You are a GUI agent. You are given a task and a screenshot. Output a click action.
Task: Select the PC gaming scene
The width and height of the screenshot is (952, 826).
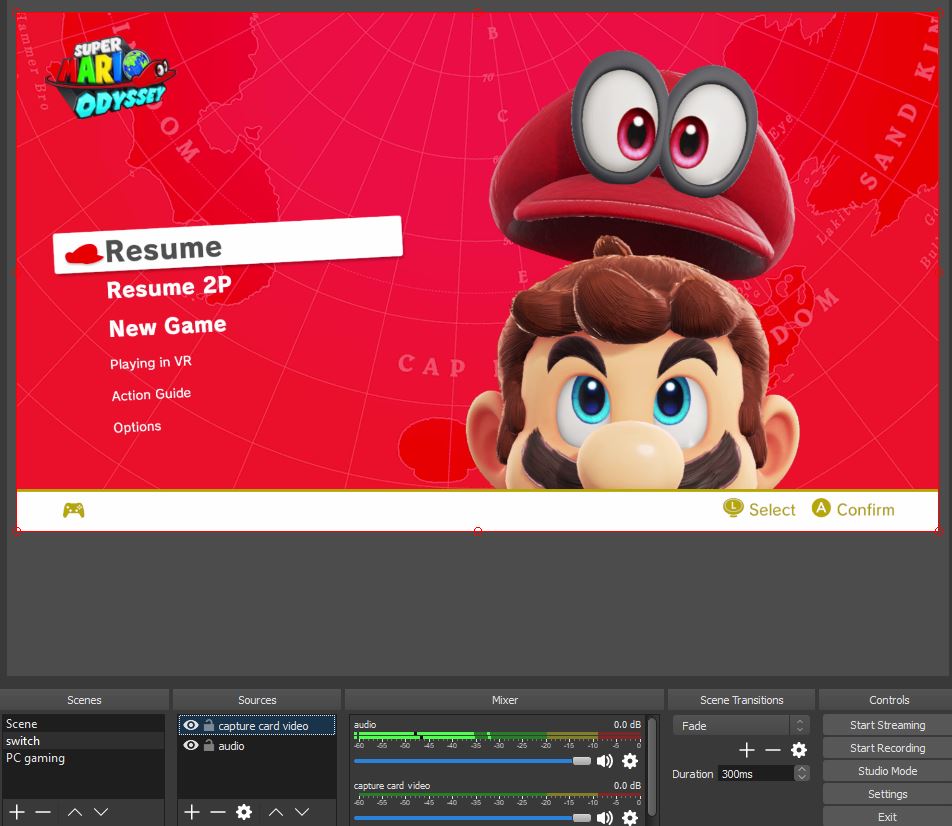tap(36, 758)
